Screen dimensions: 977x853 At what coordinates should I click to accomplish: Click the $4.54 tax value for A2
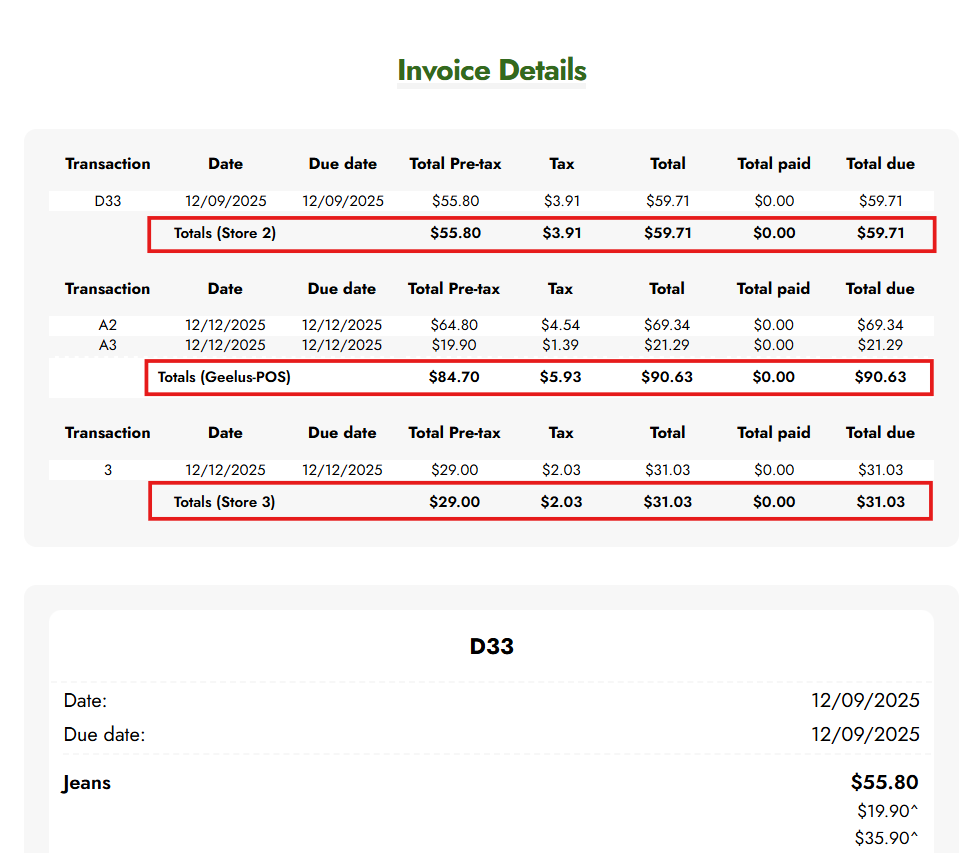point(560,325)
